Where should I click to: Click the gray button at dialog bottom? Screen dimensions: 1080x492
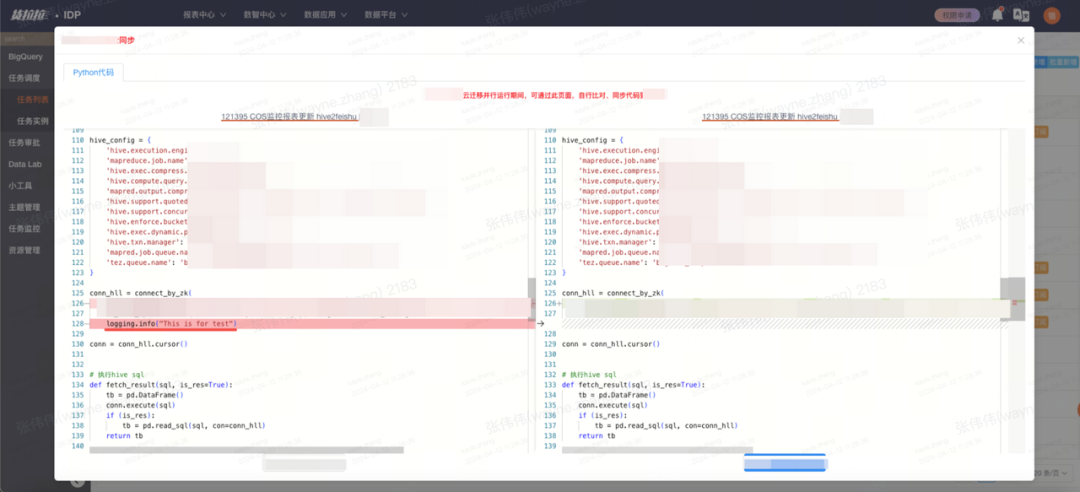304,464
